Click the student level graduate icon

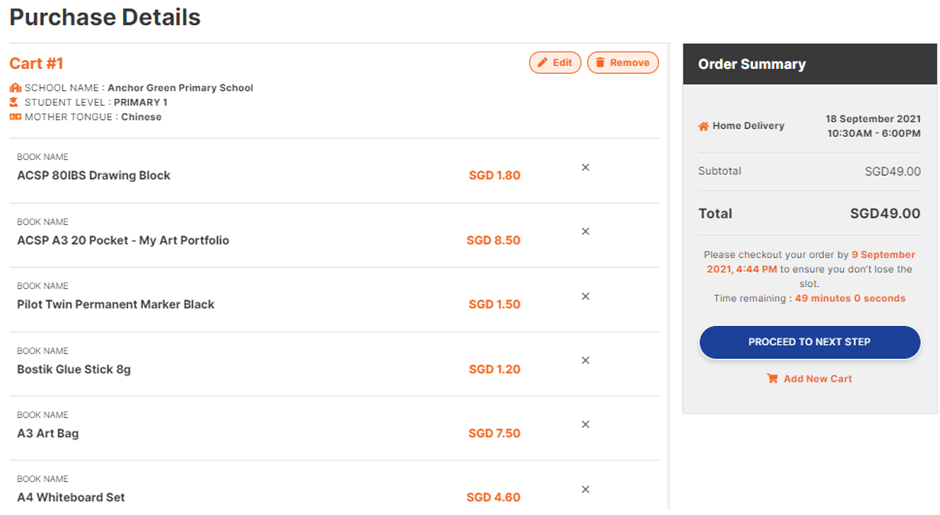(x=14, y=102)
